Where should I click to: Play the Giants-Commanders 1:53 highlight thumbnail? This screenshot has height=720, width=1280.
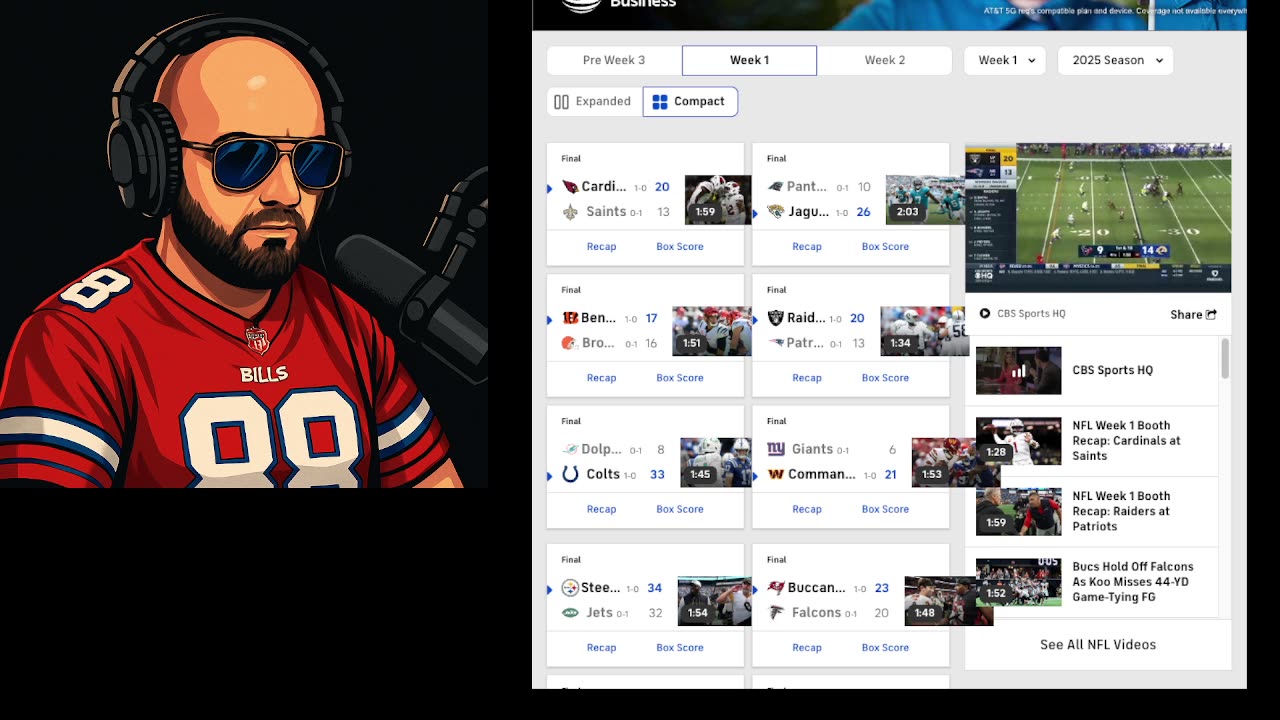956,463
